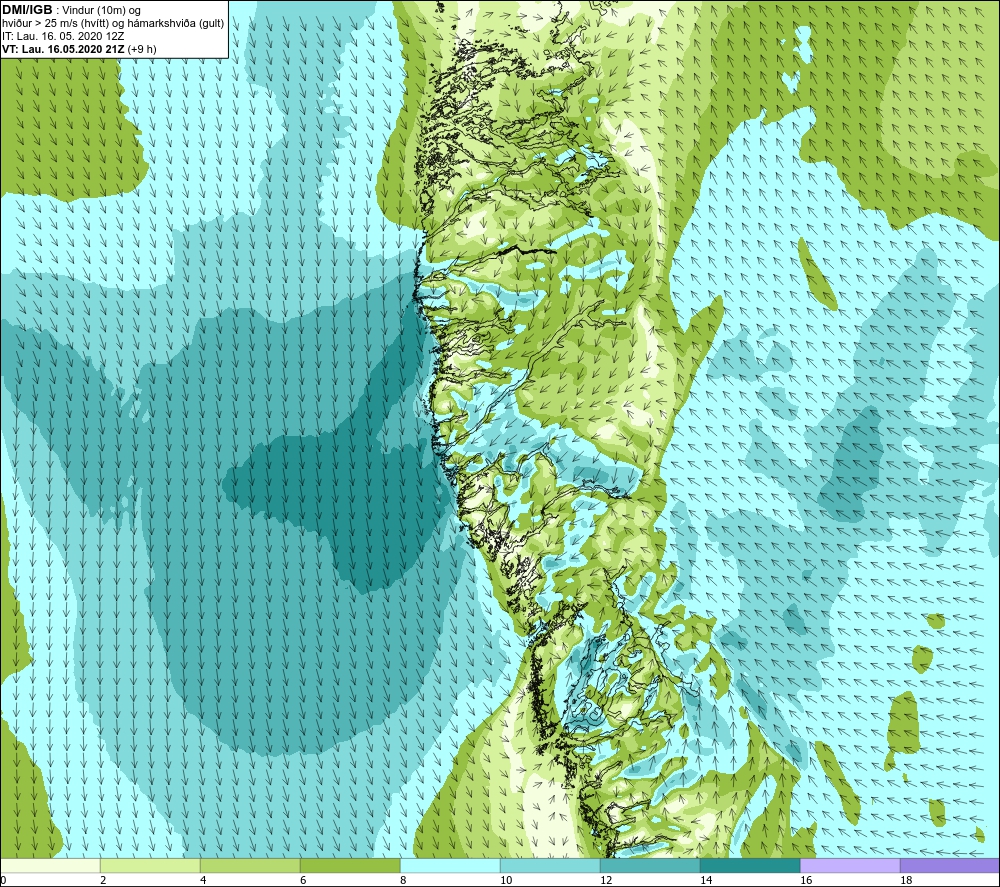1000x887 pixels.
Task: Click the 0–2 m/s pale cream legend swatch
Action: click(50, 865)
